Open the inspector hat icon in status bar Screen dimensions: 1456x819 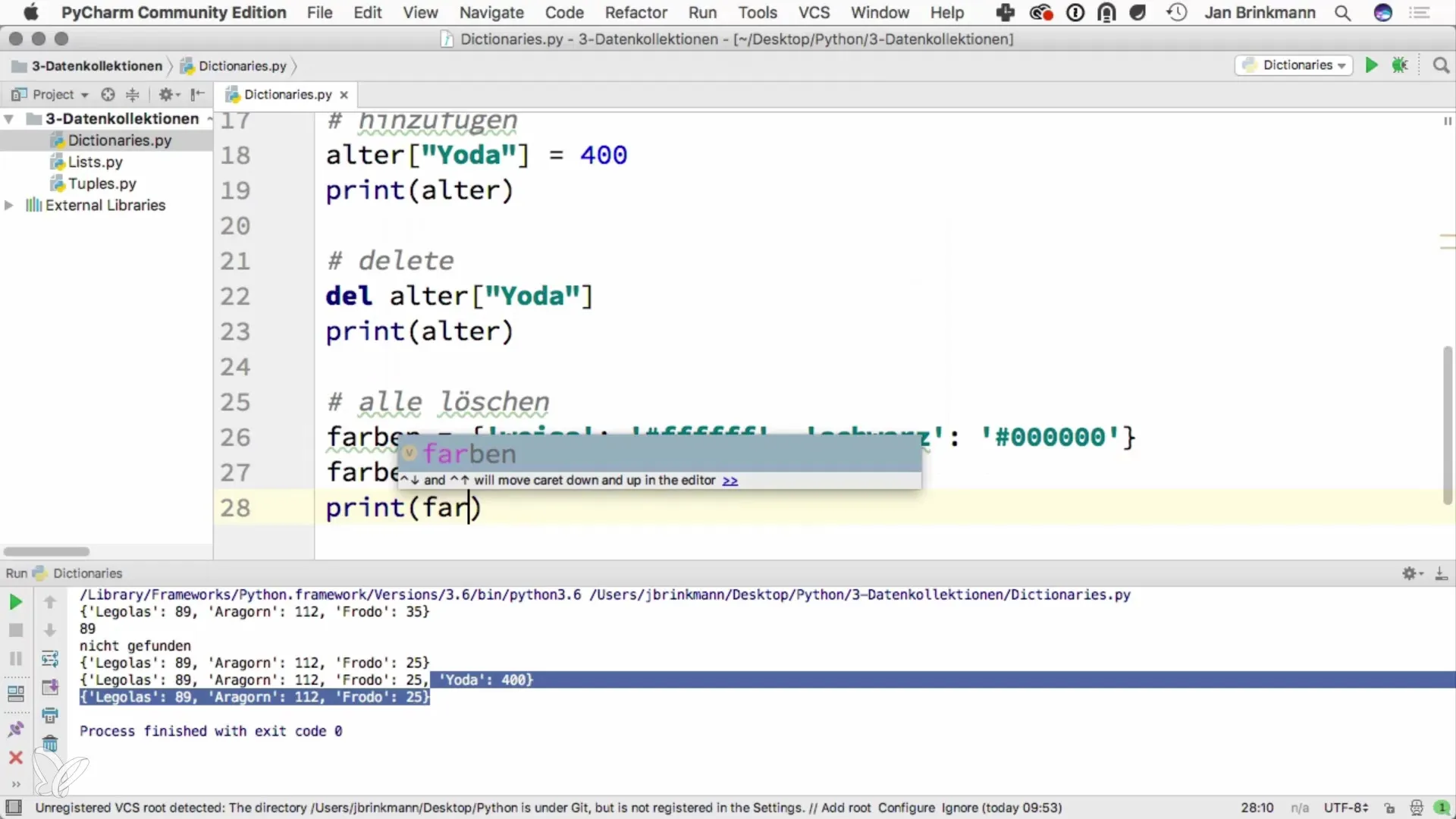(x=1416, y=808)
